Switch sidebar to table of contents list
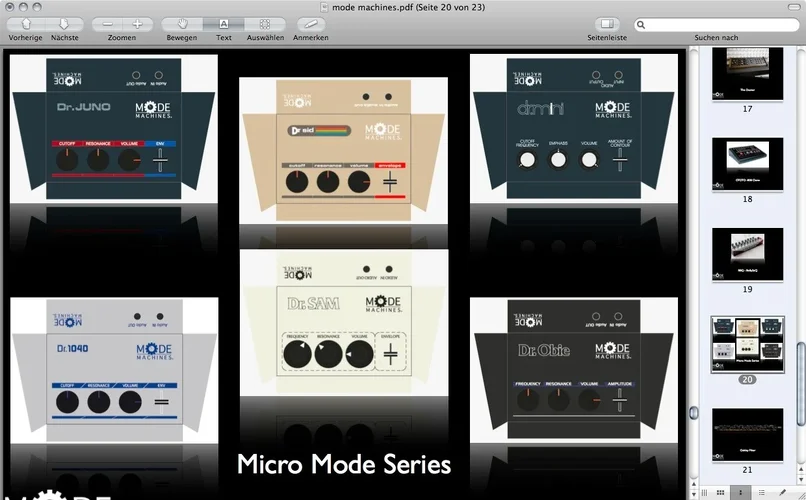The width and height of the screenshot is (806, 500). 761,493
